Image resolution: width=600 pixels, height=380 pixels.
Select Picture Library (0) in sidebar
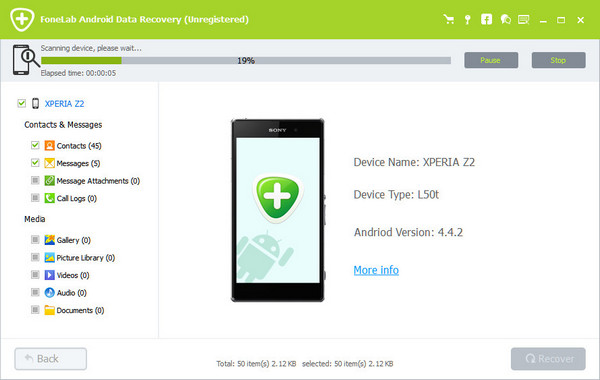click(86, 258)
